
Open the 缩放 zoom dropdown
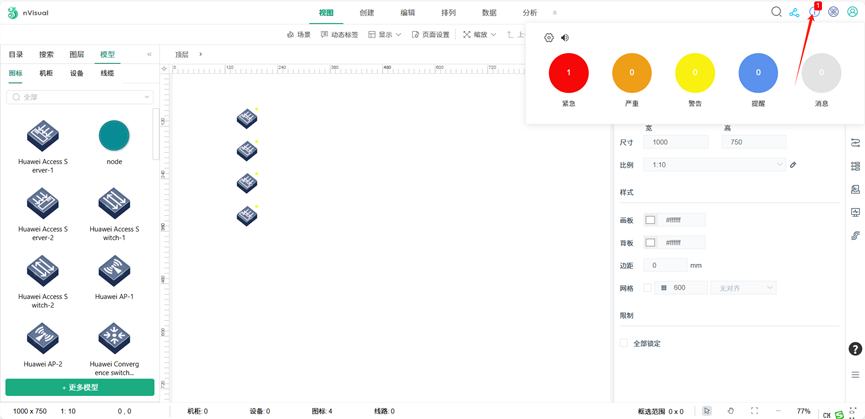tap(479, 35)
